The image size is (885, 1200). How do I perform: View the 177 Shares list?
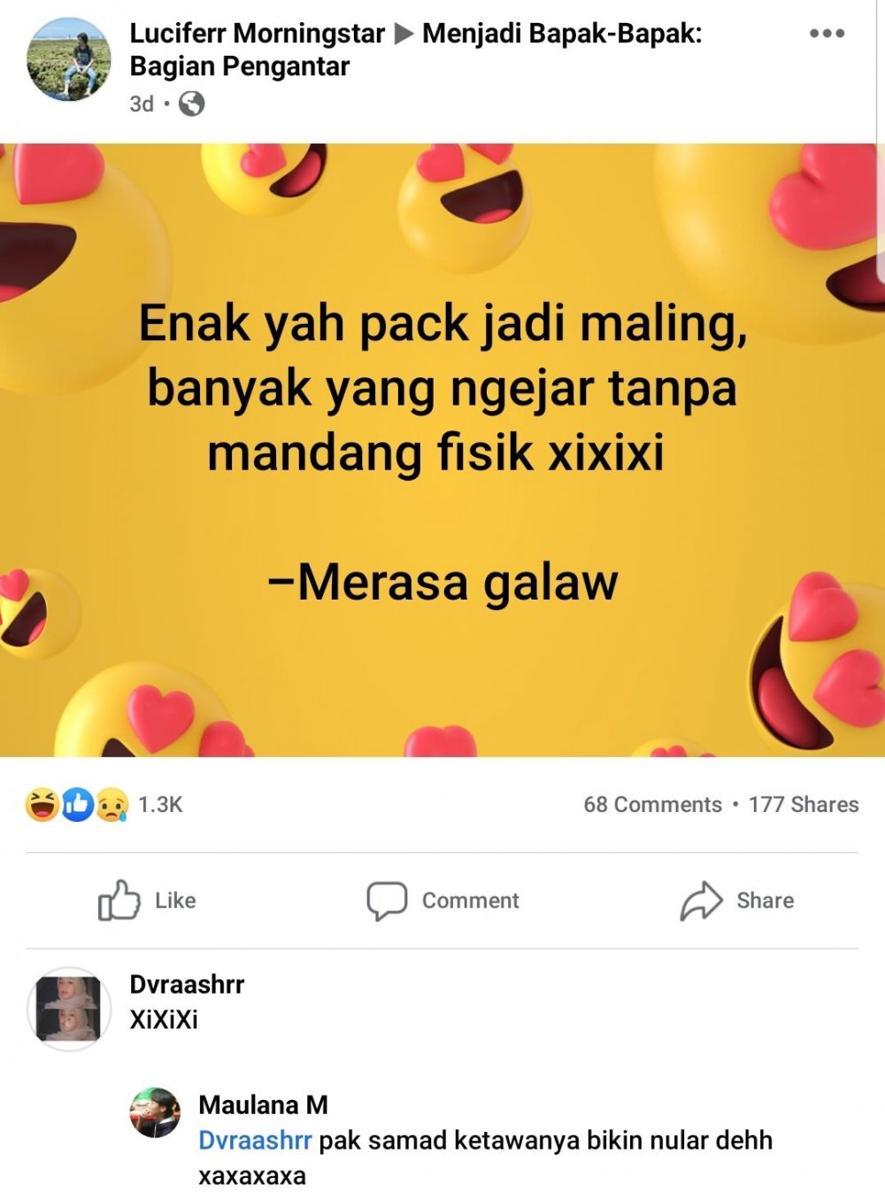coord(803,804)
